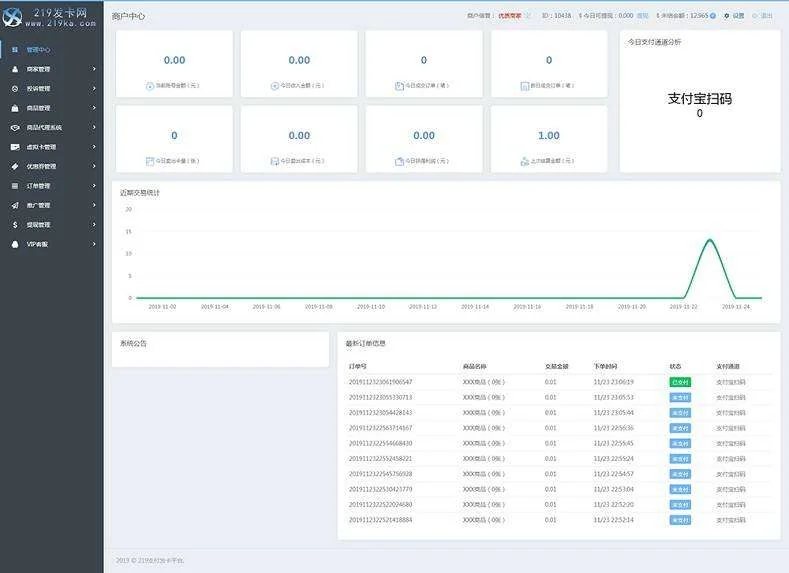Viewport: 789px width, 573px height.
Task: Click the 推广管理 rocket icon in sidebar
Action: pos(15,205)
